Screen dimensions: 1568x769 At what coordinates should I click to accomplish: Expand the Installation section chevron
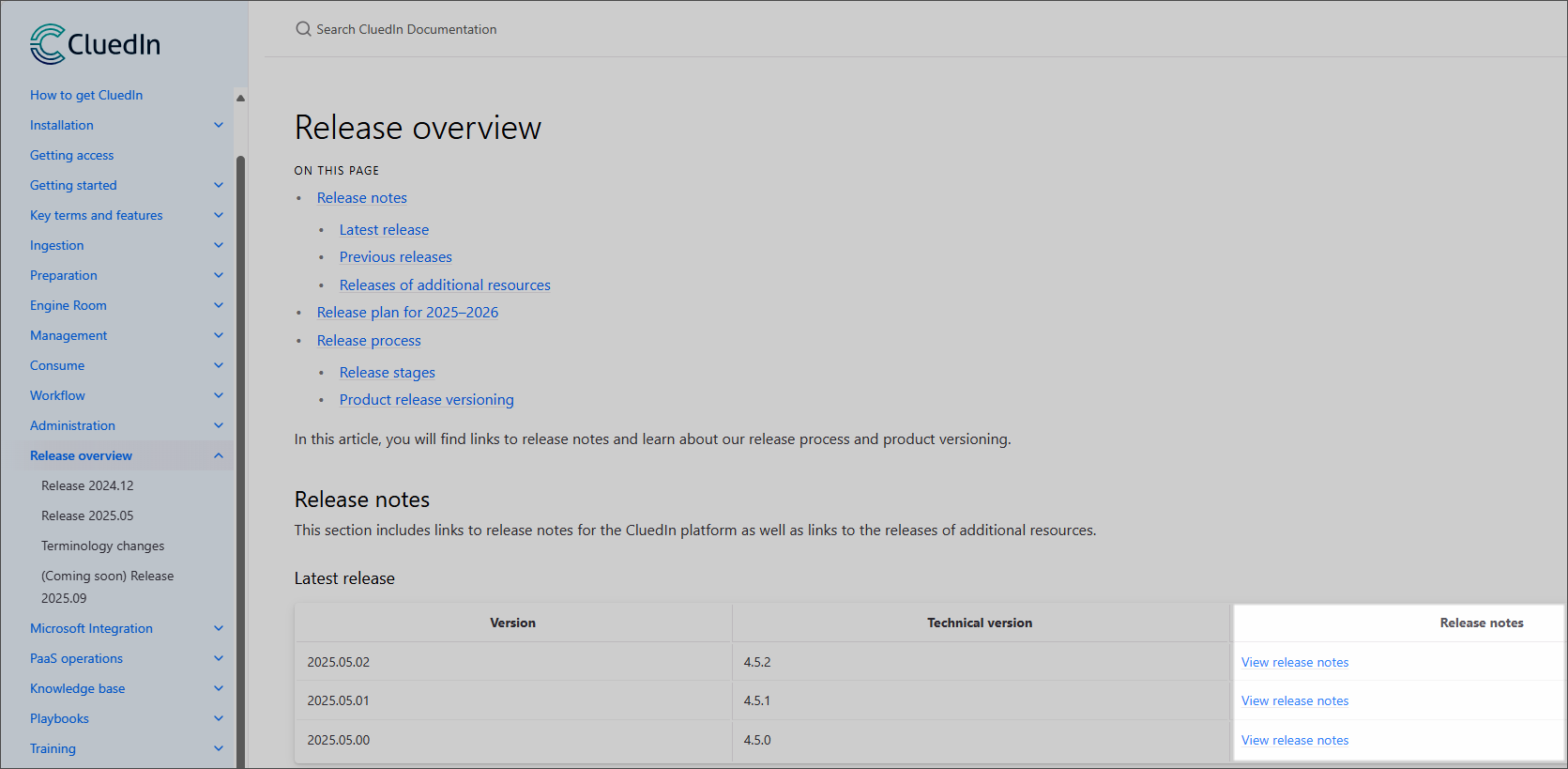[x=219, y=125]
